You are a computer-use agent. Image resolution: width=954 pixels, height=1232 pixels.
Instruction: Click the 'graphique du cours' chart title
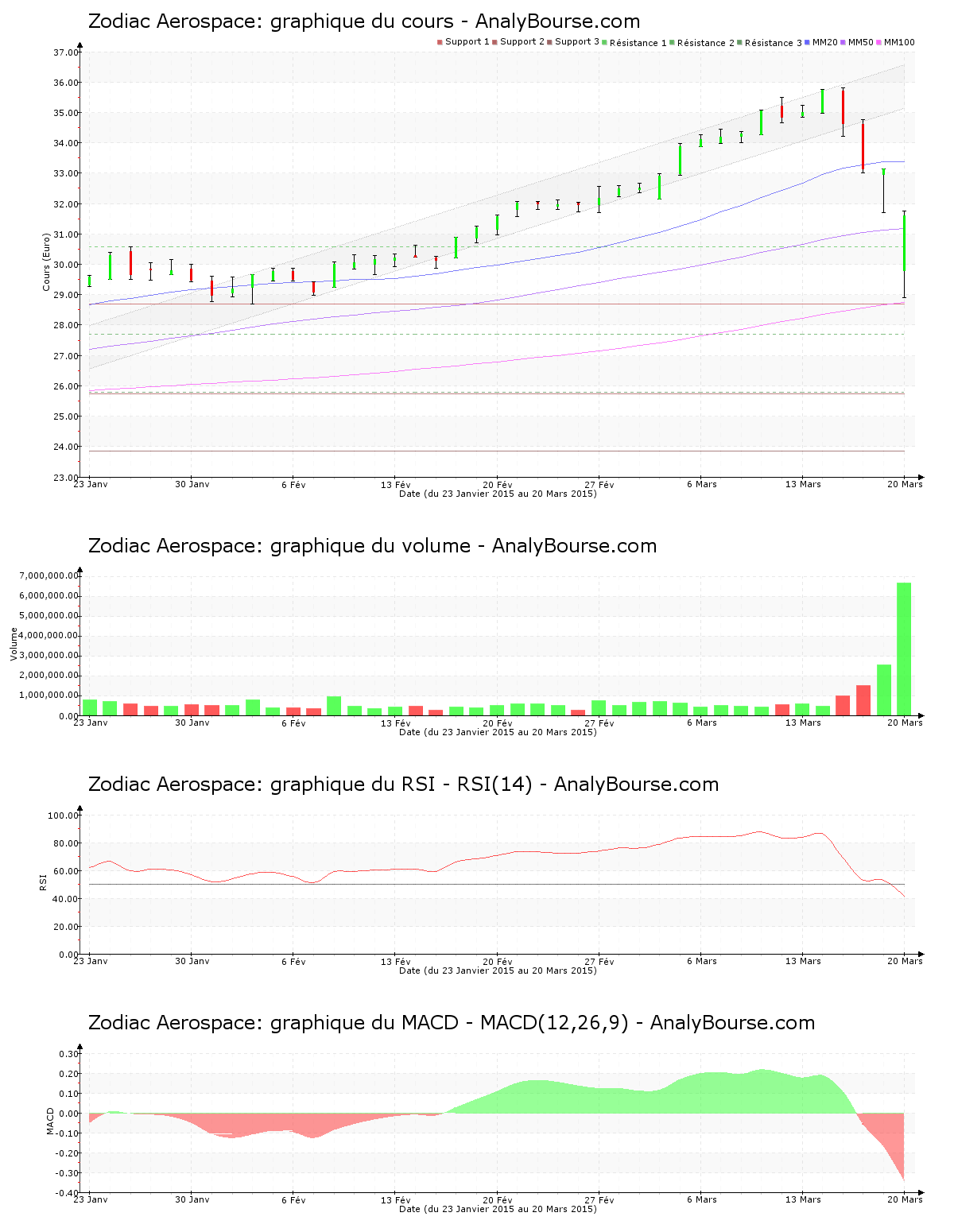pos(364,21)
